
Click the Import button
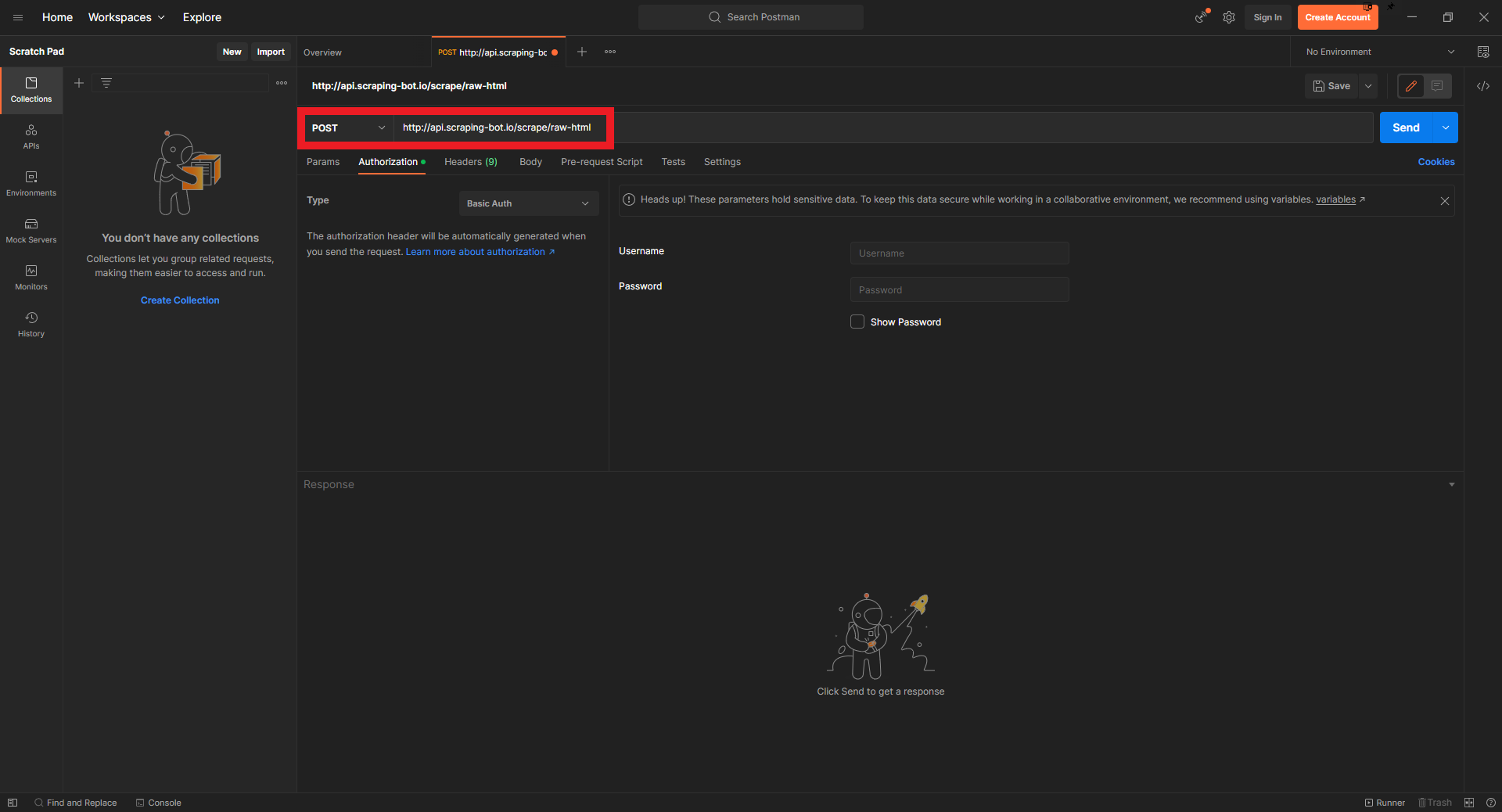point(271,52)
